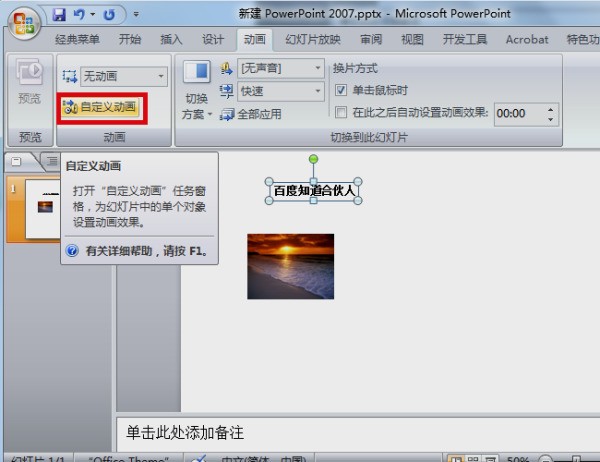This screenshot has width=600, height=462.
Task: Open the [无声音] transition sound dropdown
Action: 317,69
